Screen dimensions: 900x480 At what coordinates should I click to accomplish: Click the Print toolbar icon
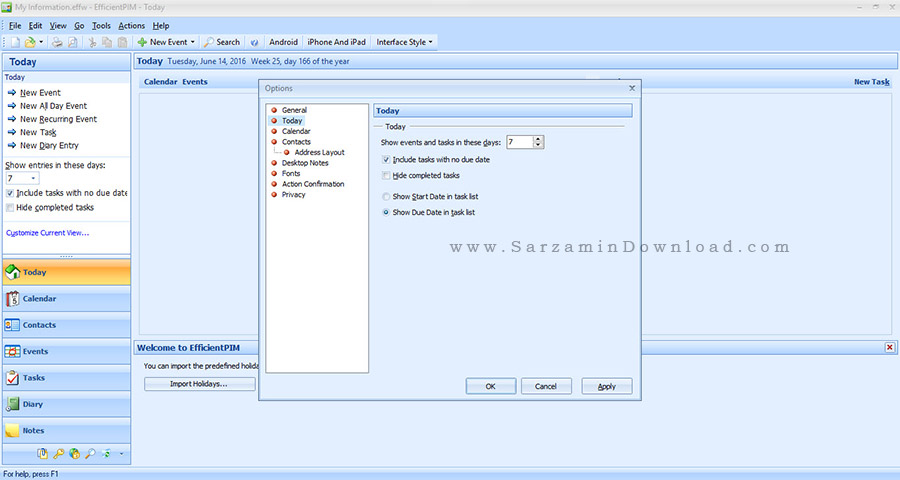[57, 42]
